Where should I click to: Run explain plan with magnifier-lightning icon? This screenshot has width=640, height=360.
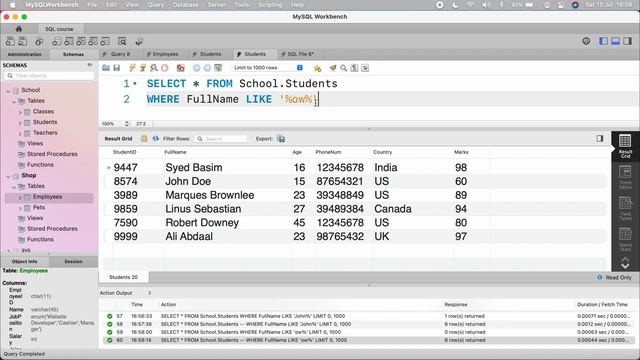[x=154, y=68]
